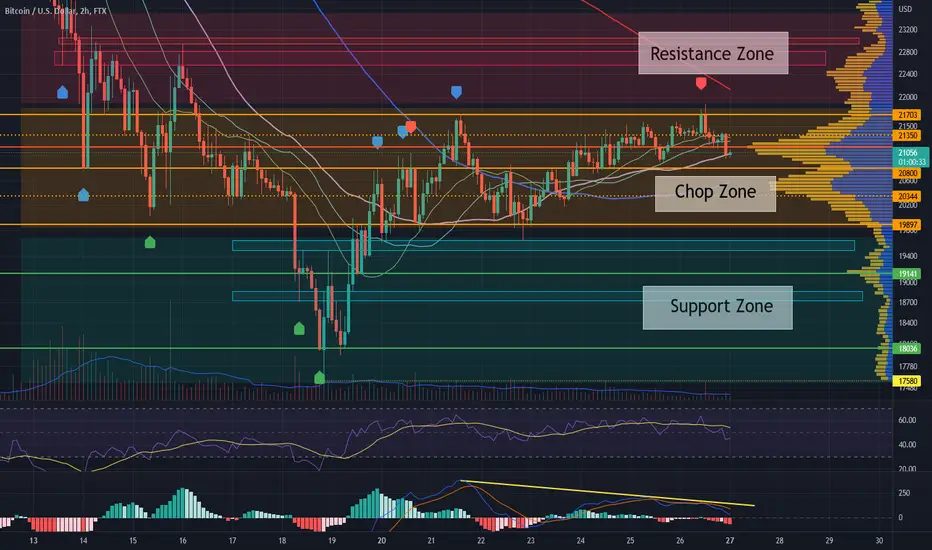
Task: Select the red descending trendline near Resistance Zone
Action: click(x=656, y=45)
